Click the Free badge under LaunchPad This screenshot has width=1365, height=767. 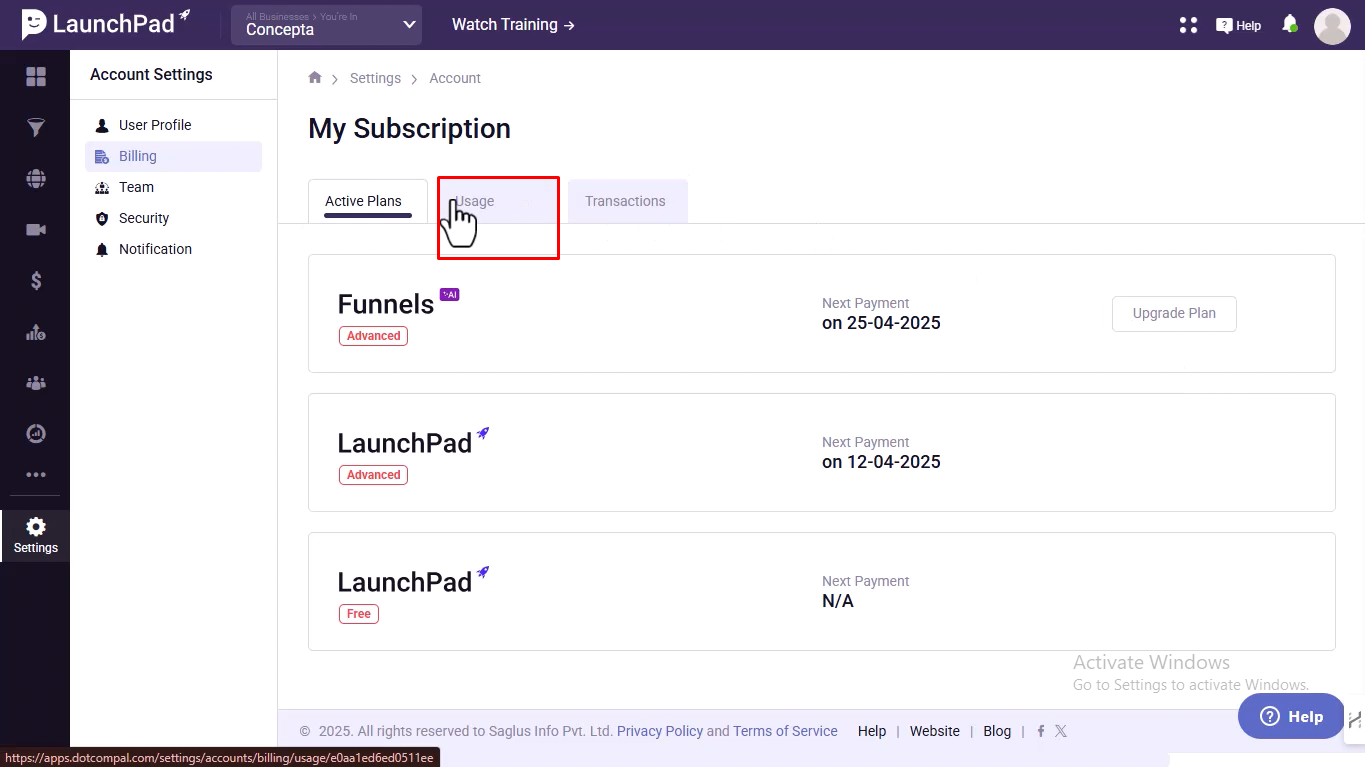[359, 614]
